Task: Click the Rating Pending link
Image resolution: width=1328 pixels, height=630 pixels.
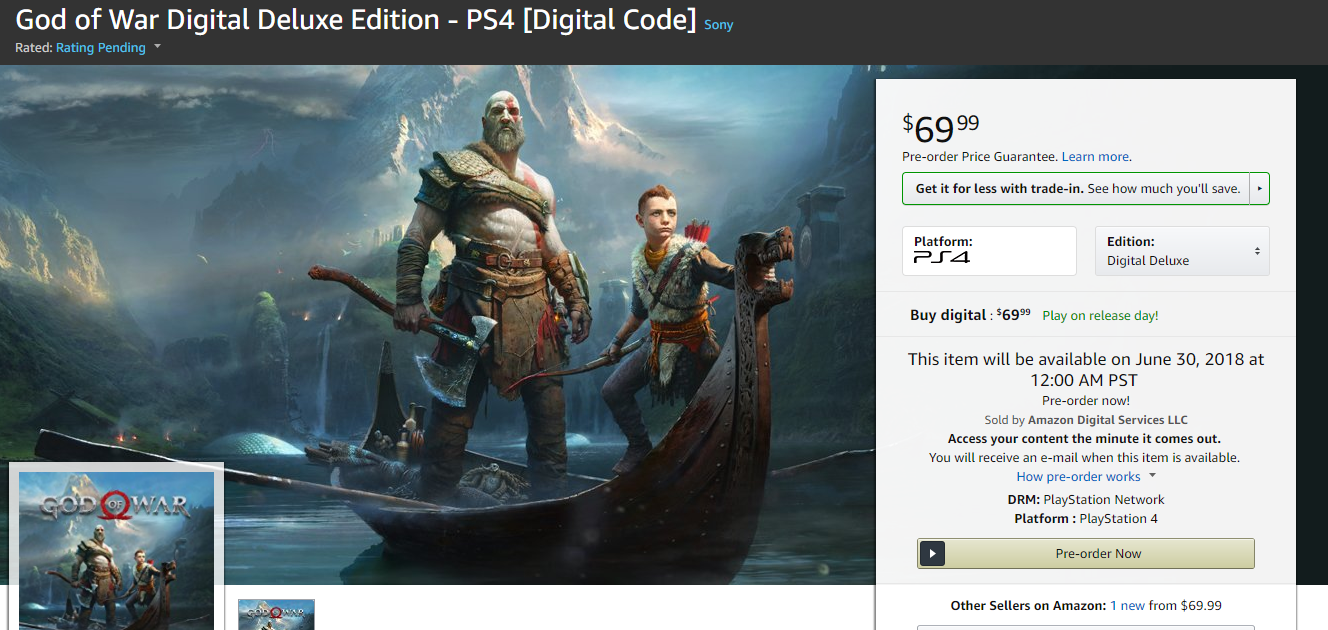Action: pyautogui.click(x=101, y=48)
